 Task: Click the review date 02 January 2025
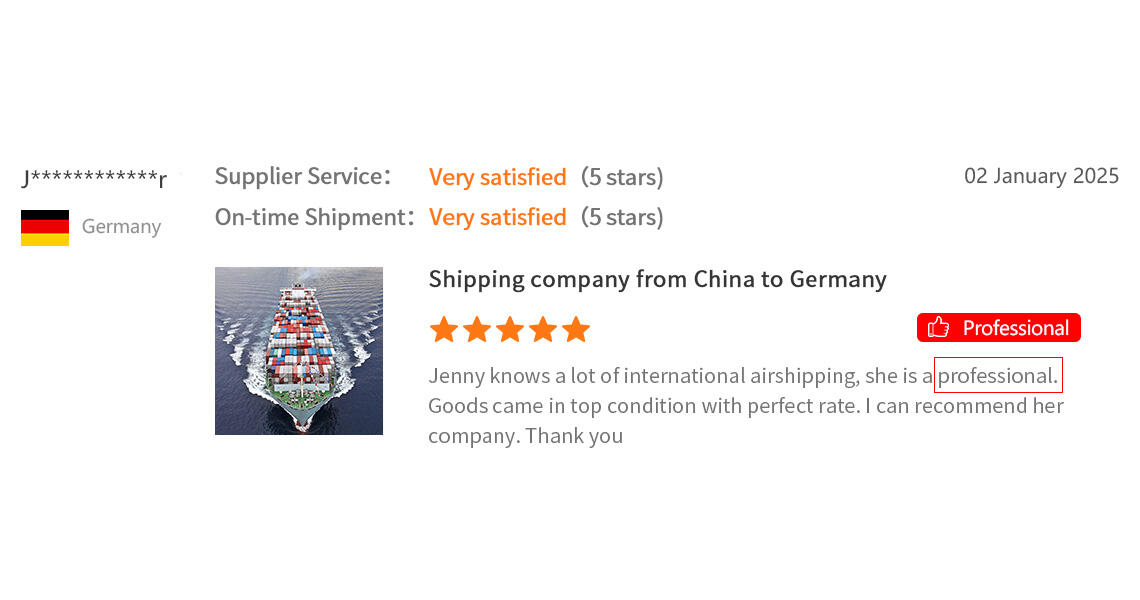tap(1041, 176)
